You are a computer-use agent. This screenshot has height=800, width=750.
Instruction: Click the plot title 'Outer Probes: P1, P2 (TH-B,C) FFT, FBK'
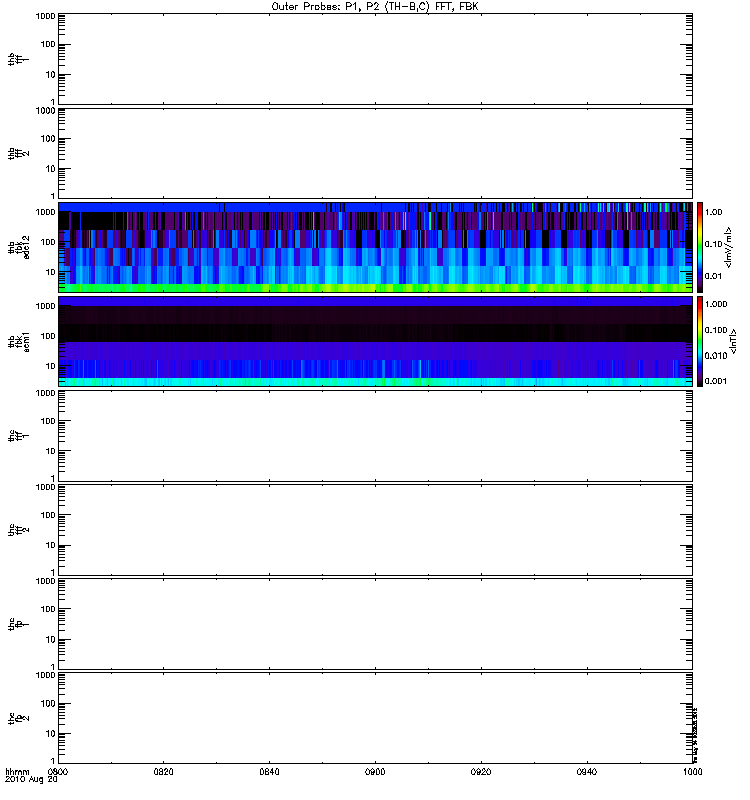pos(375,7)
